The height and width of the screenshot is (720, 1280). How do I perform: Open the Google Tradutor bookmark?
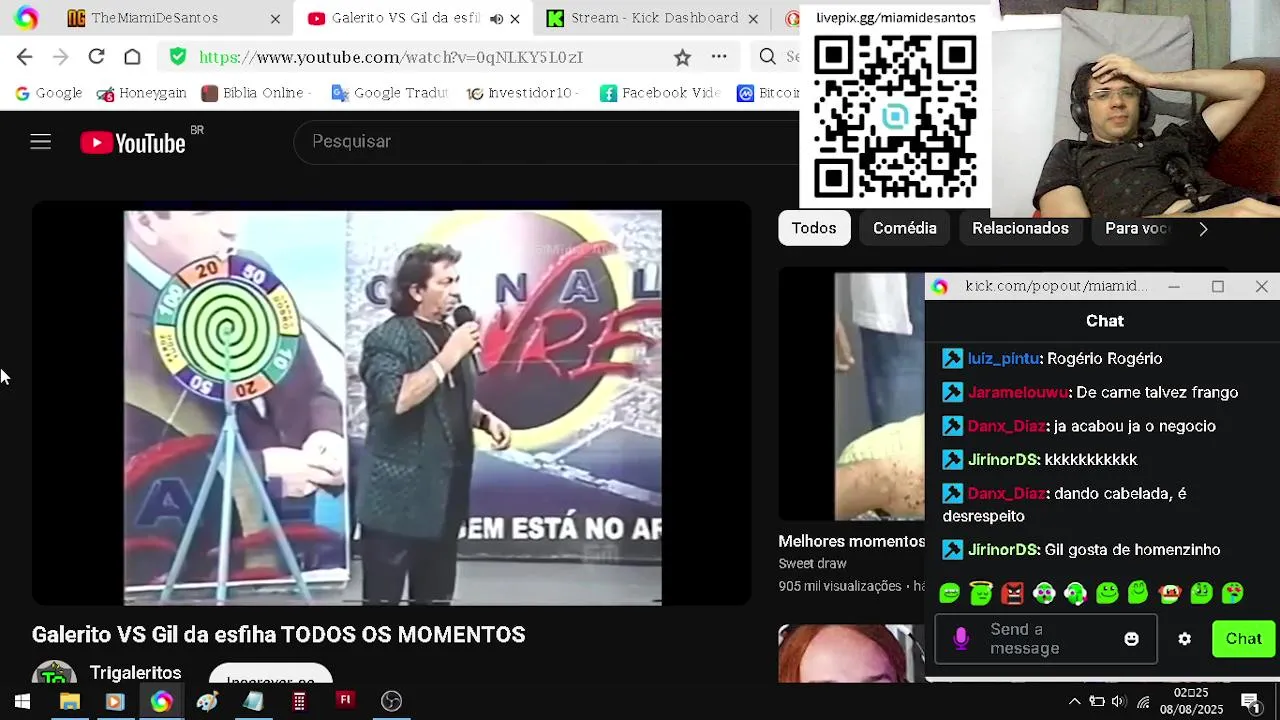[389, 93]
